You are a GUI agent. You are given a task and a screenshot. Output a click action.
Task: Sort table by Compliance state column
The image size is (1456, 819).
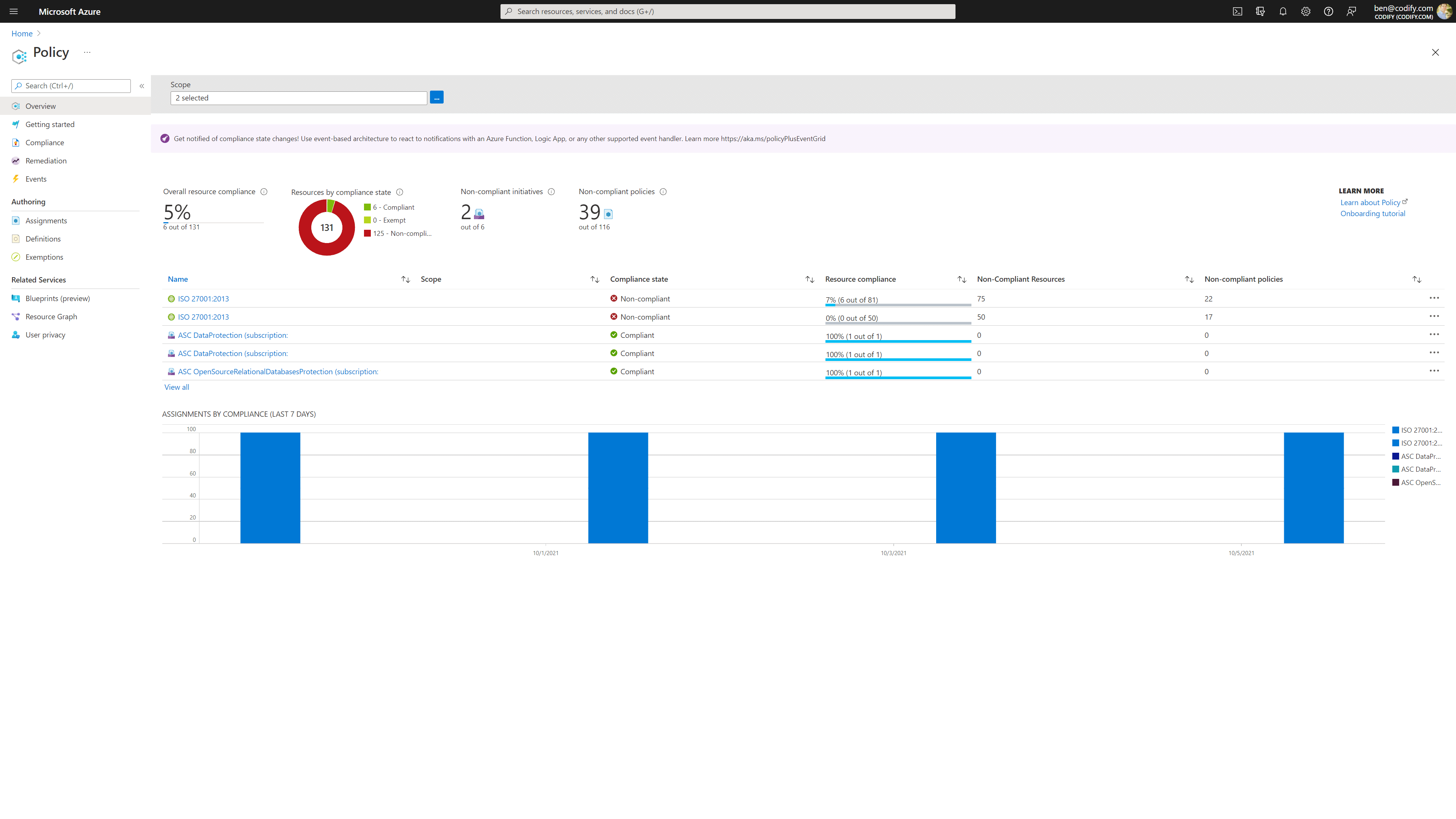(810, 279)
